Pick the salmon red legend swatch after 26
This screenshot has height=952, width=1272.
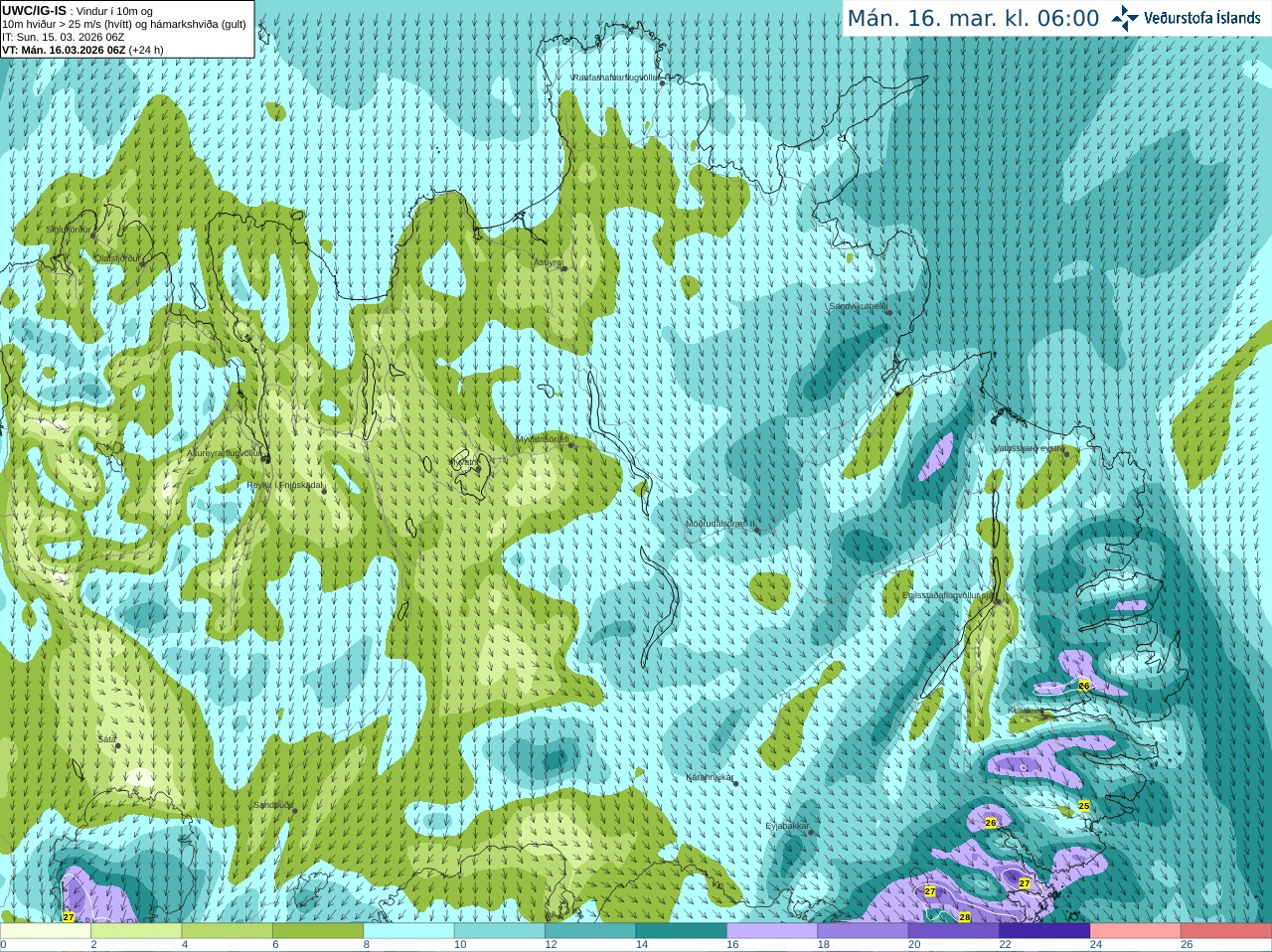tap(1226, 931)
